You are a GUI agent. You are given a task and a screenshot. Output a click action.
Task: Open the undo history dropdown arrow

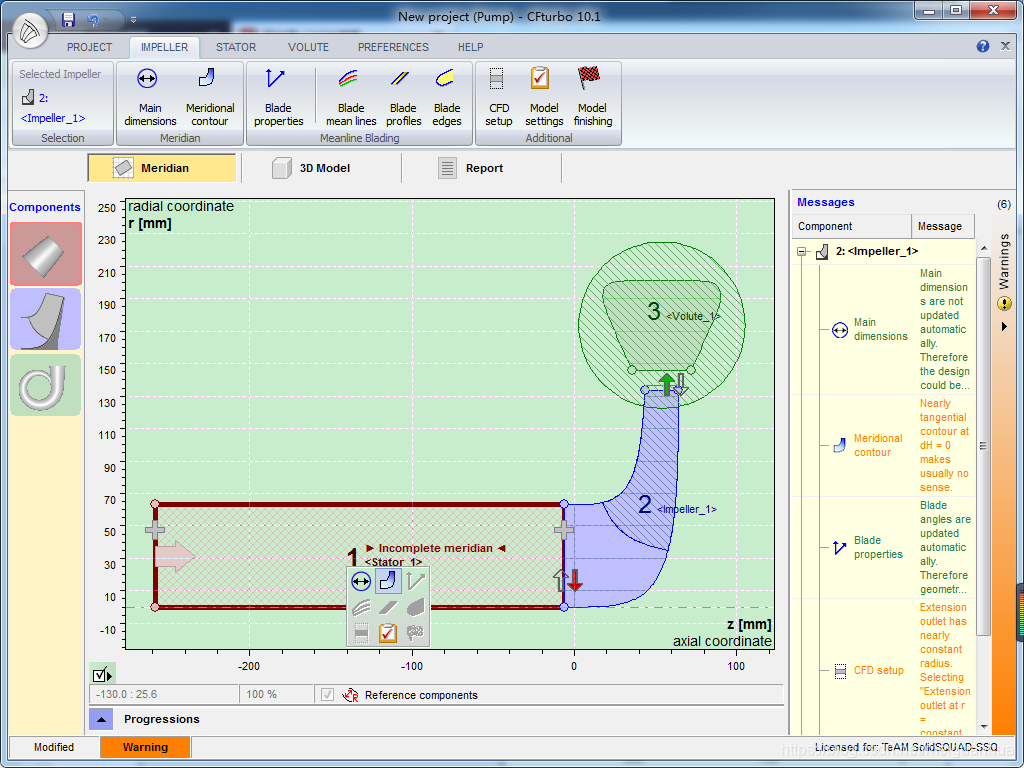tap(107, 20)
